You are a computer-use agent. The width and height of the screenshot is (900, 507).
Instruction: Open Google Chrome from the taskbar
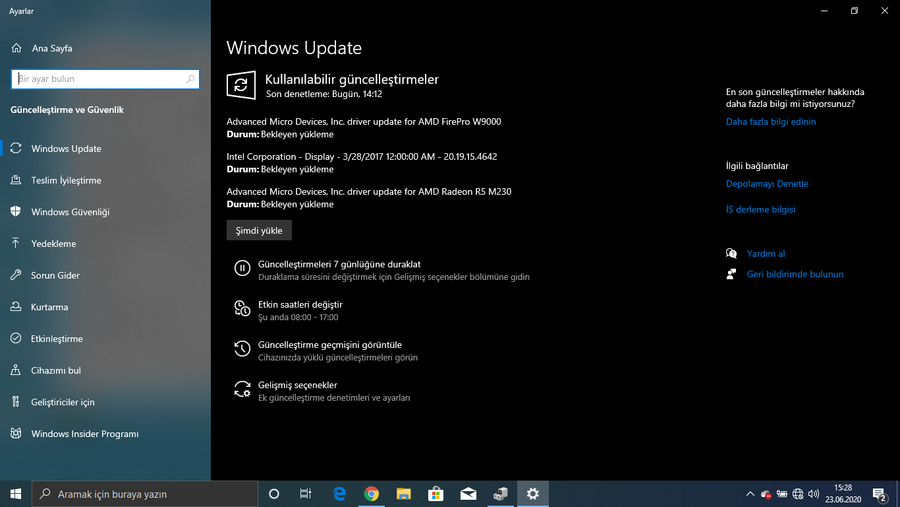coord(371,494)
